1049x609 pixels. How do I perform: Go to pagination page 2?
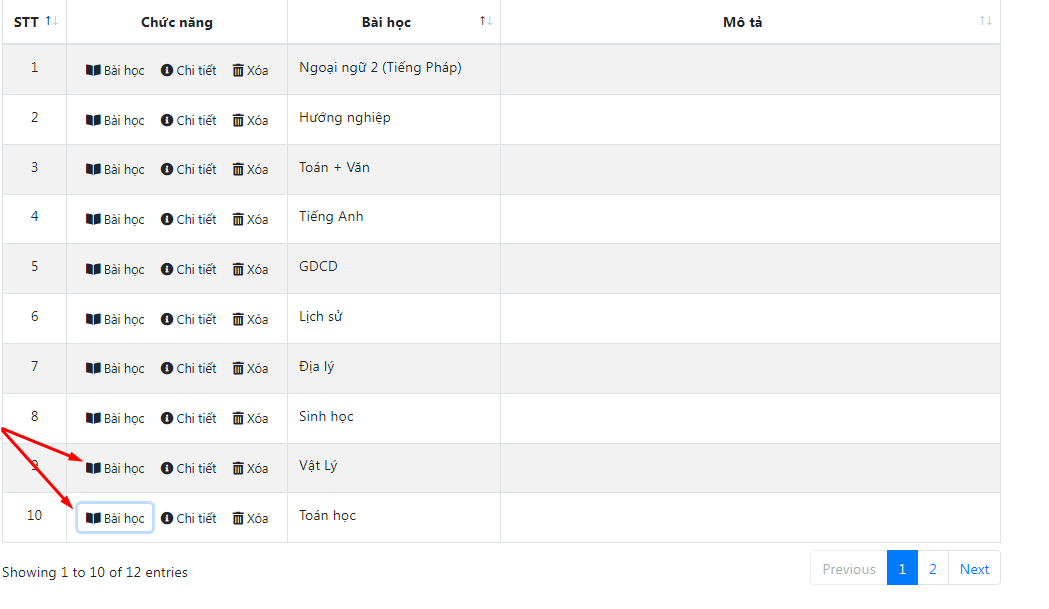933,569
